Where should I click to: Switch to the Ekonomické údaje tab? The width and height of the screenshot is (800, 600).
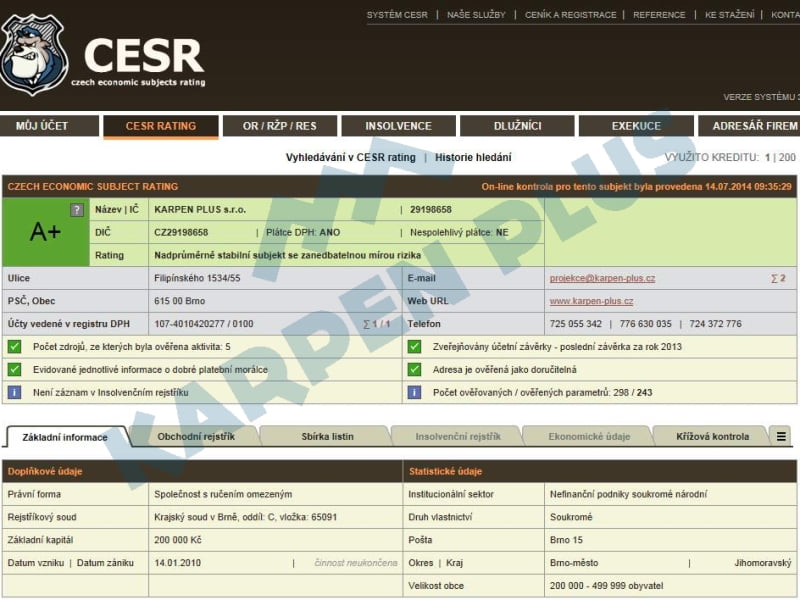click(x=589, y=437)
